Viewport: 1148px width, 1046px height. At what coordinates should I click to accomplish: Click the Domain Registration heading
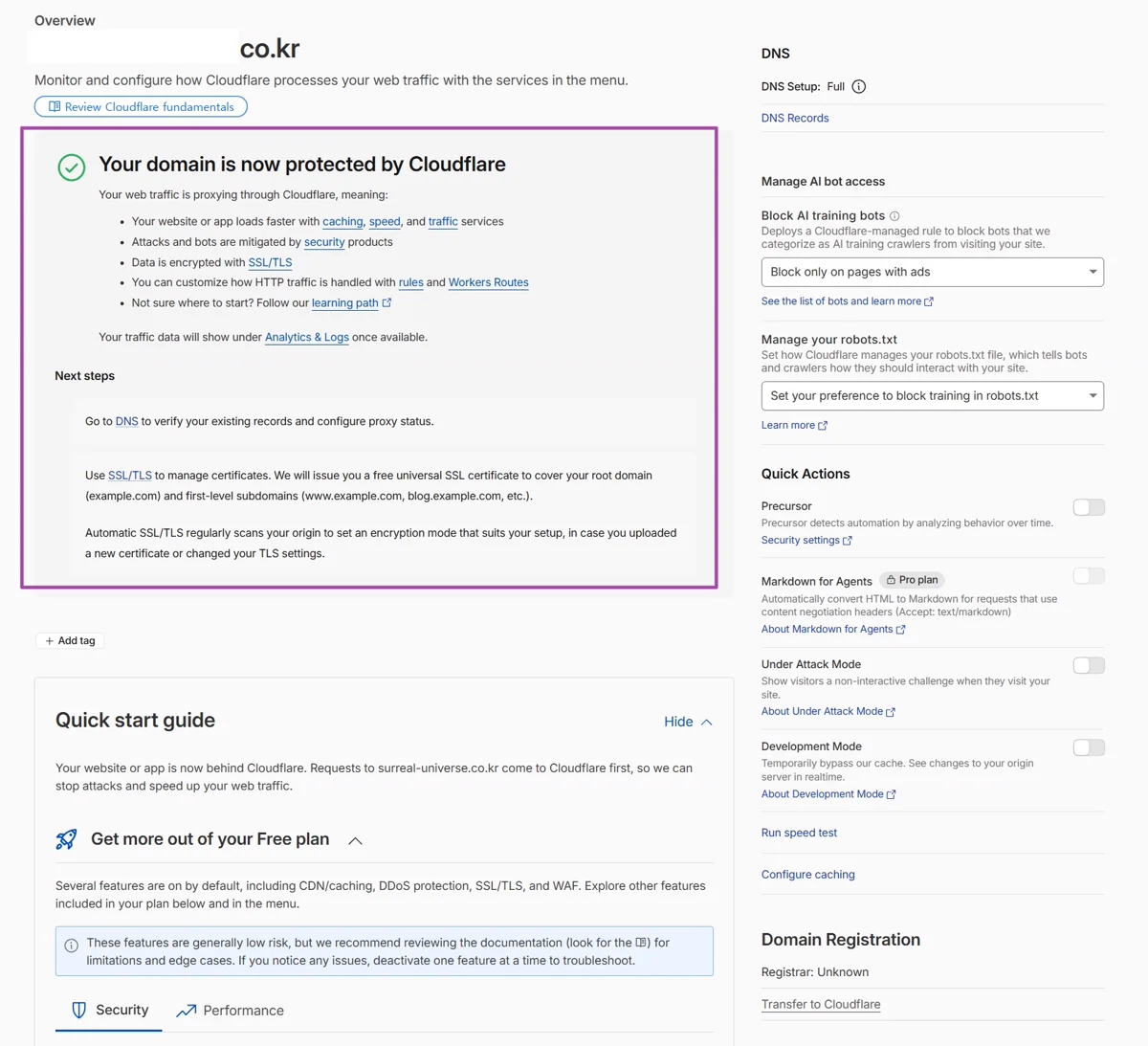841,940
